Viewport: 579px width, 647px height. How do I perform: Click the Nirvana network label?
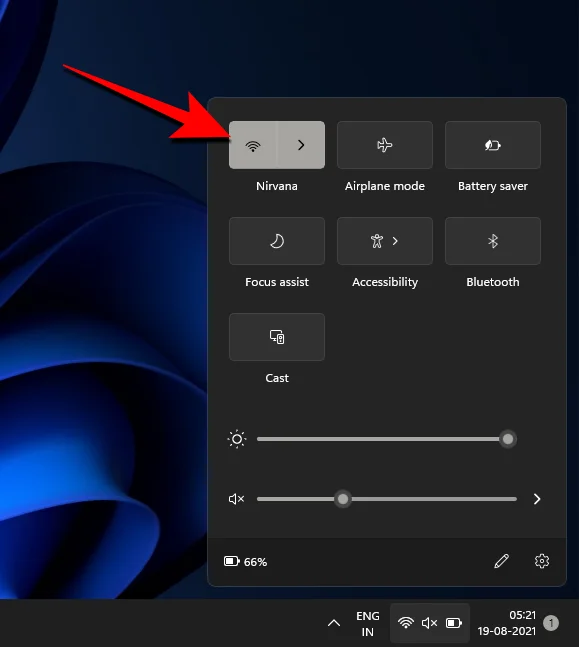click(277, 186)
